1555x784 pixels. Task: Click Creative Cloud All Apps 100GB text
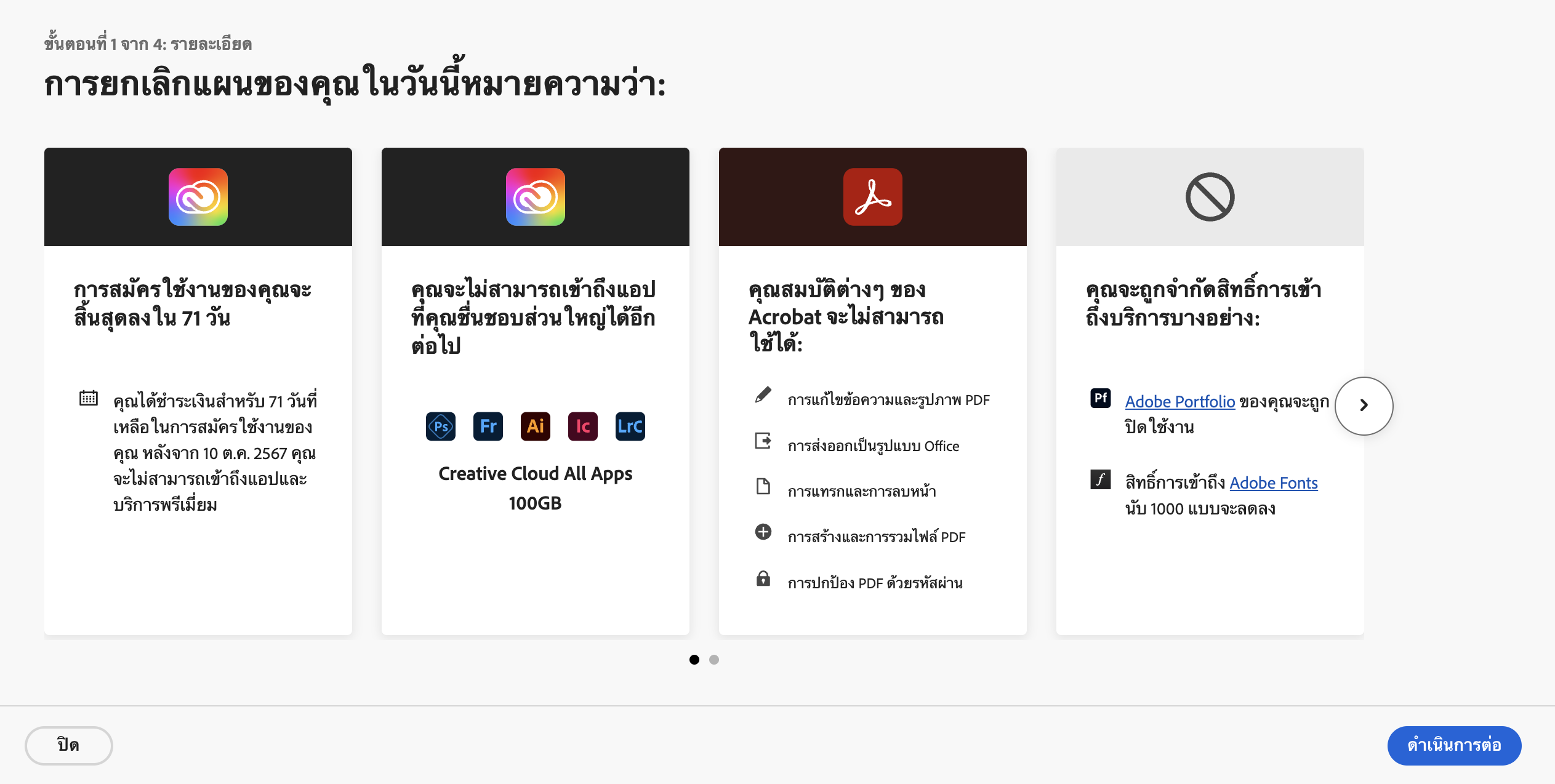click(536, 488)
